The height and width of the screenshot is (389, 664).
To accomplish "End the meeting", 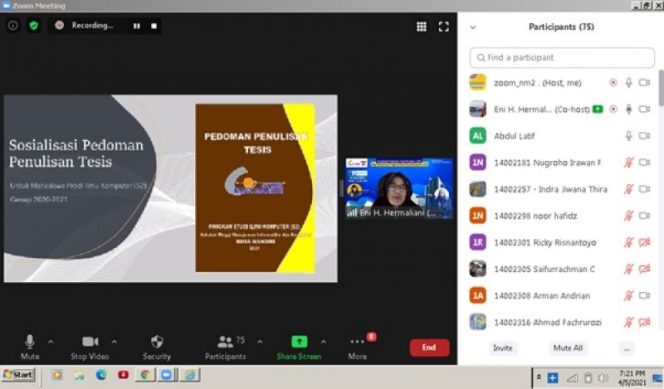I will point(429,348).
